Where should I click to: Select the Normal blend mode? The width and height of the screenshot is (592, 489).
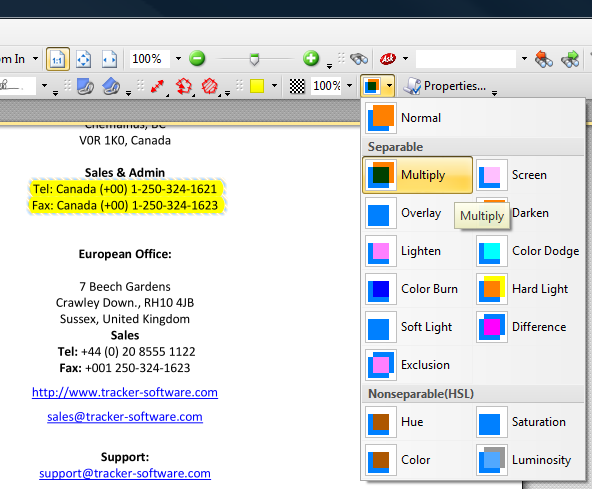click(473, 118)
